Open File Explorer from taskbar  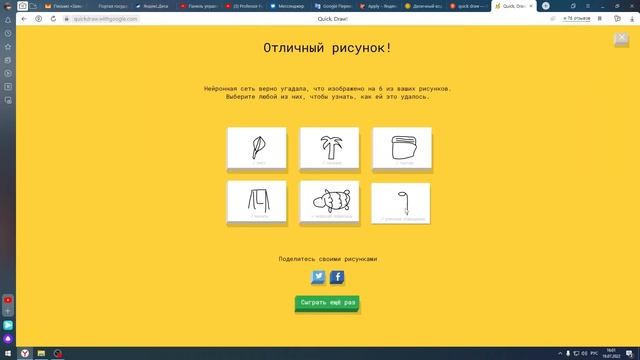[41, 353]
